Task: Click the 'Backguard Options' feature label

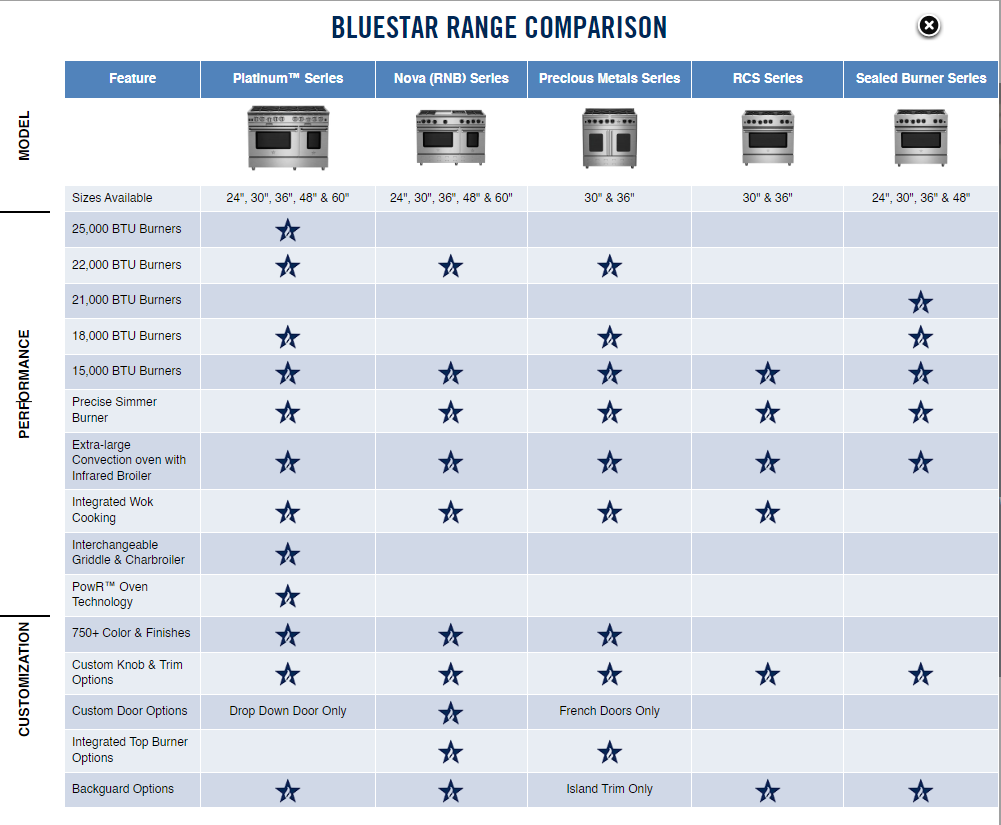Action: pyautogui.click(x=123, y=789)
